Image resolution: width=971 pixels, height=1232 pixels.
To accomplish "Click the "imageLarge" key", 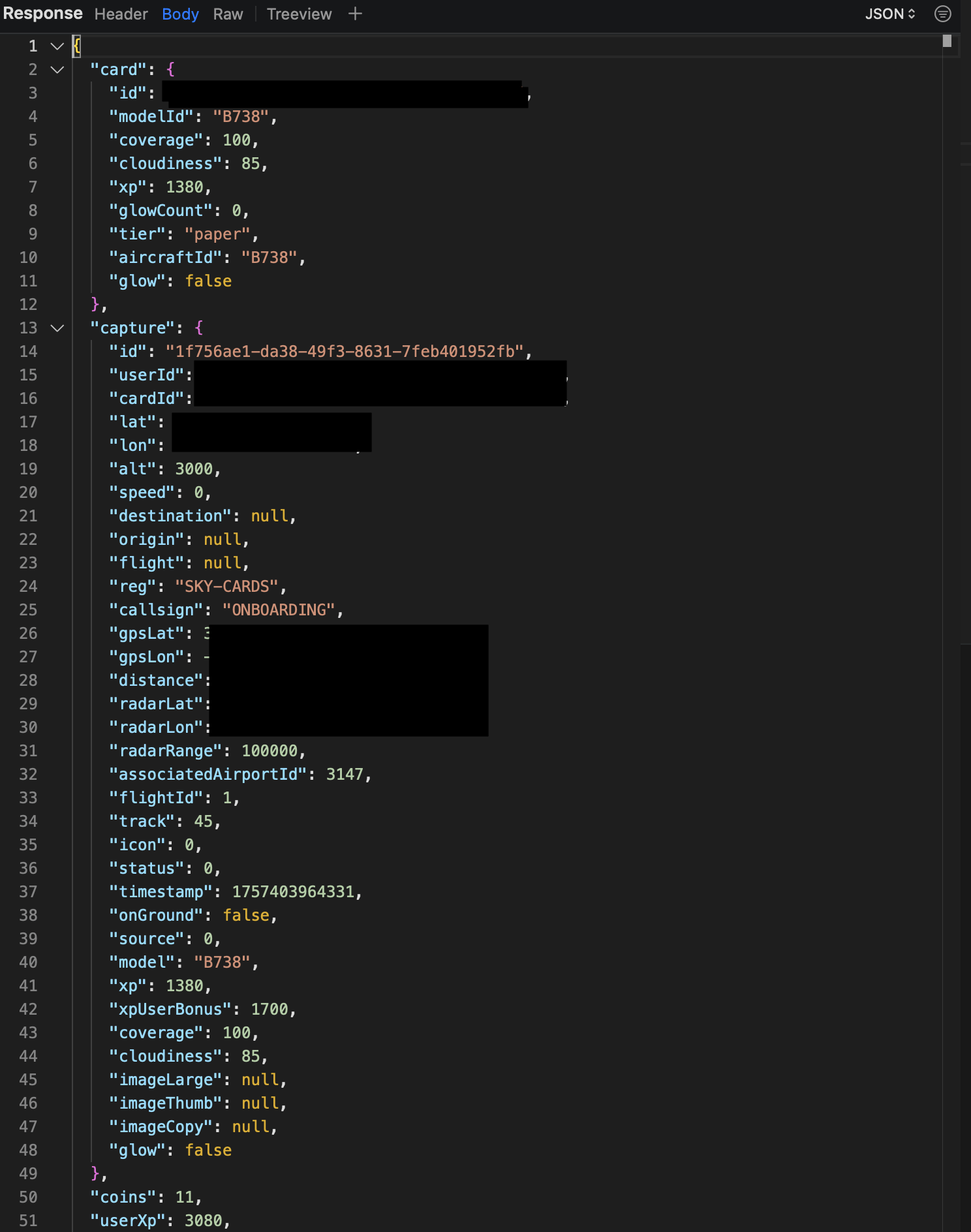I will [166, 1080].
